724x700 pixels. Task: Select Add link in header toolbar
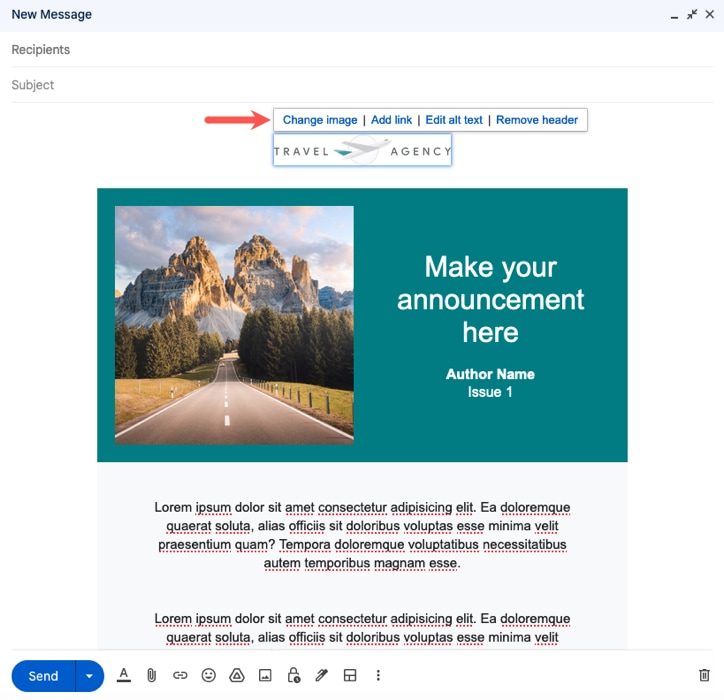pos(391,120)
